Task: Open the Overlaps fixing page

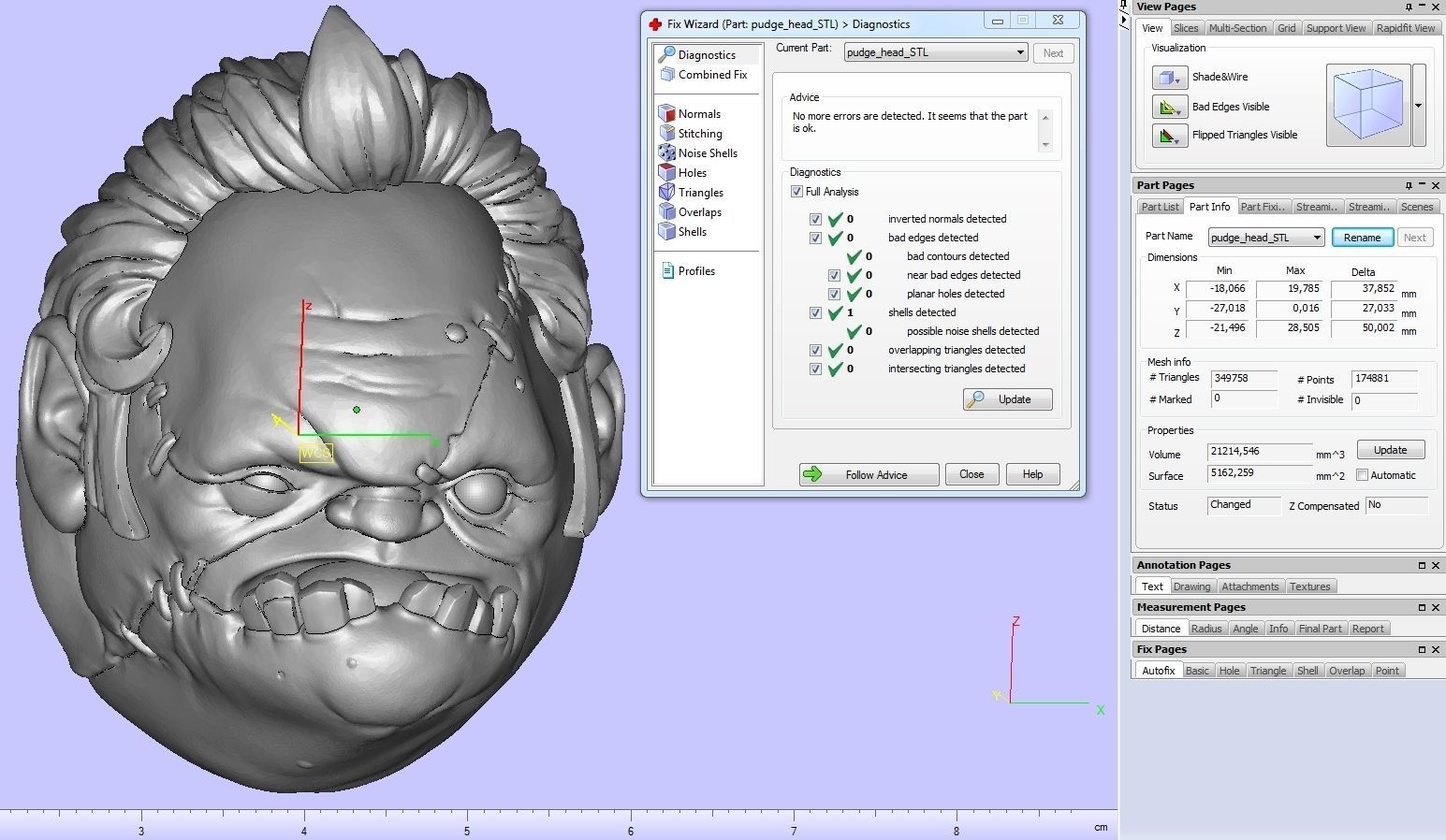Action: click(668, 211)
